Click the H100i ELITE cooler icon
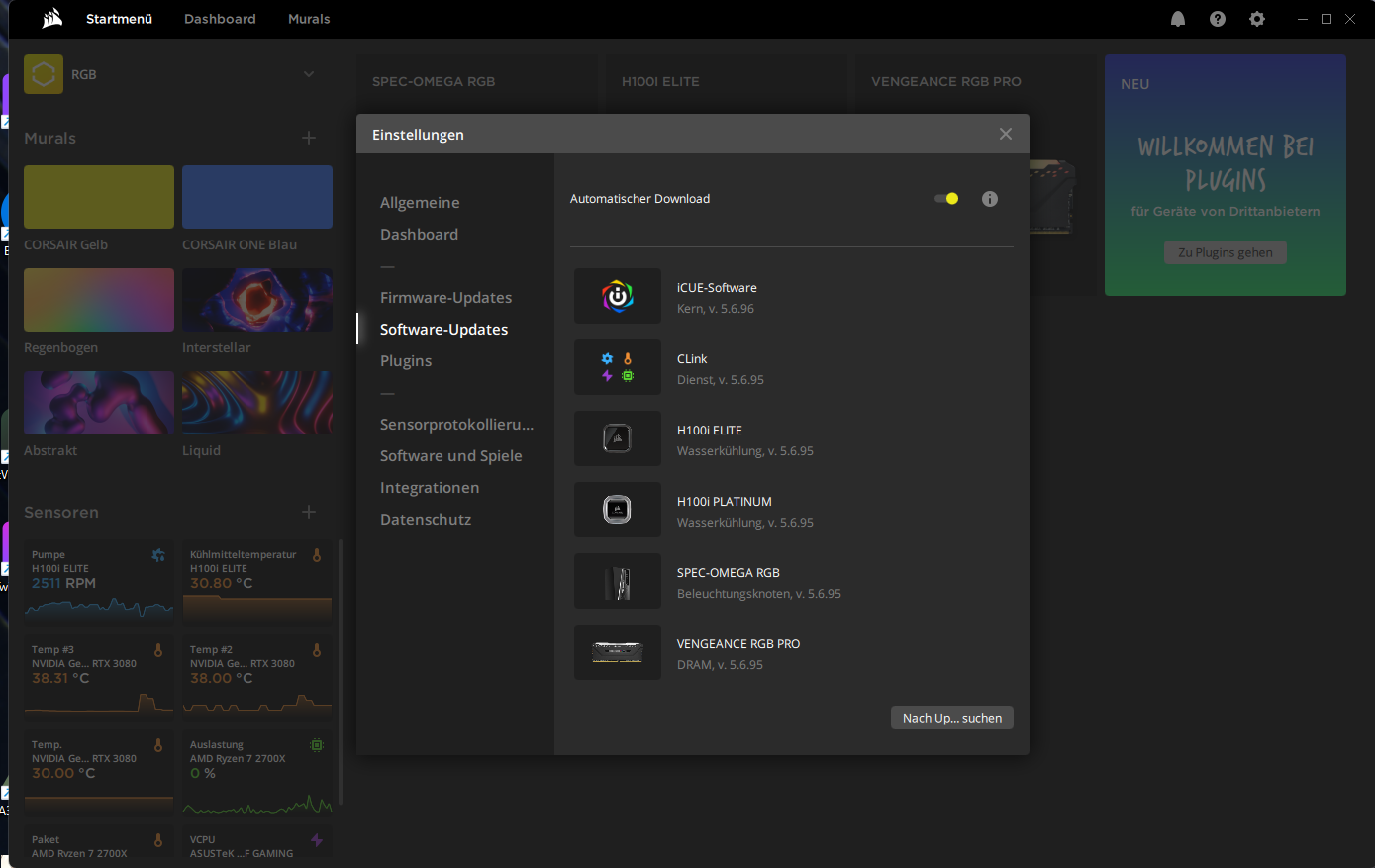Screen dimensions: 1375x868 pyautogui.click(x=618, y=438)
